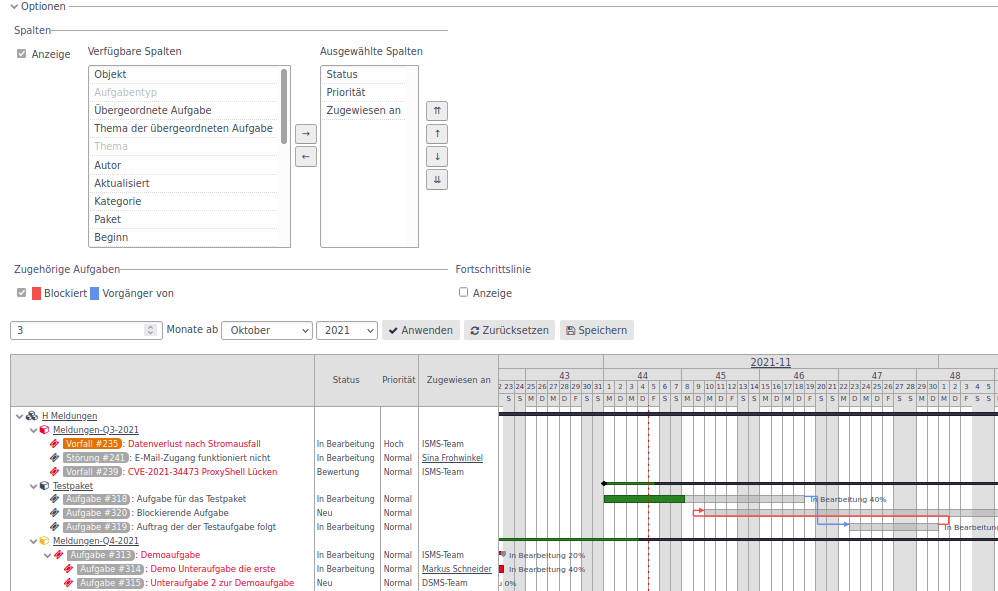
Task: Click the Anwenden button
Action: click(x=421, y=330)
